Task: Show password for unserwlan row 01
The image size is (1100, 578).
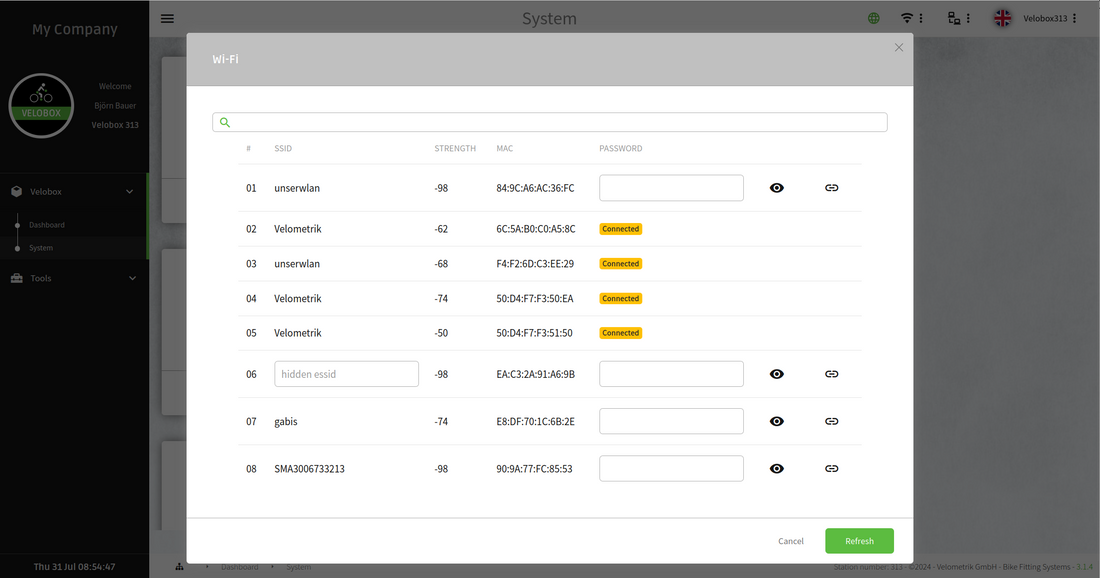Action: [777, 188]
